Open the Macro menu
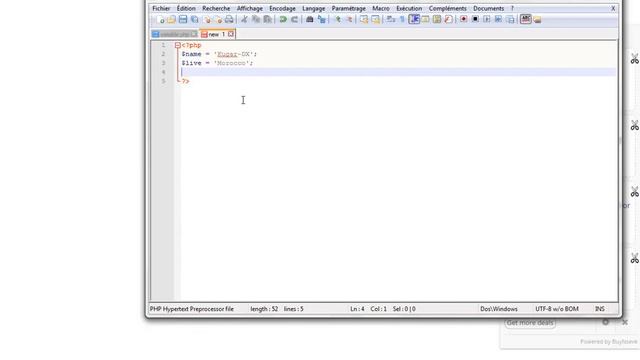The image size is (640, 360). (381, 8)
